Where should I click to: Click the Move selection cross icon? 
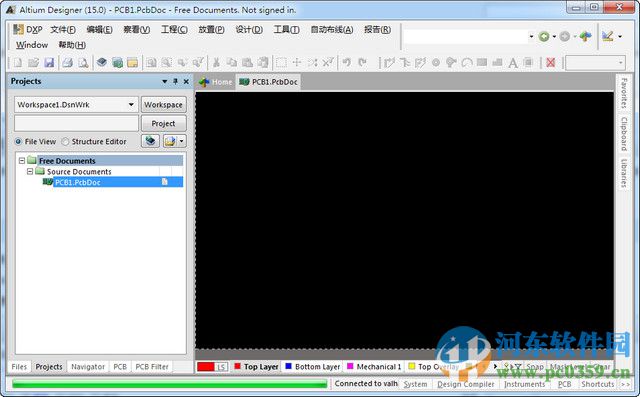297,62
